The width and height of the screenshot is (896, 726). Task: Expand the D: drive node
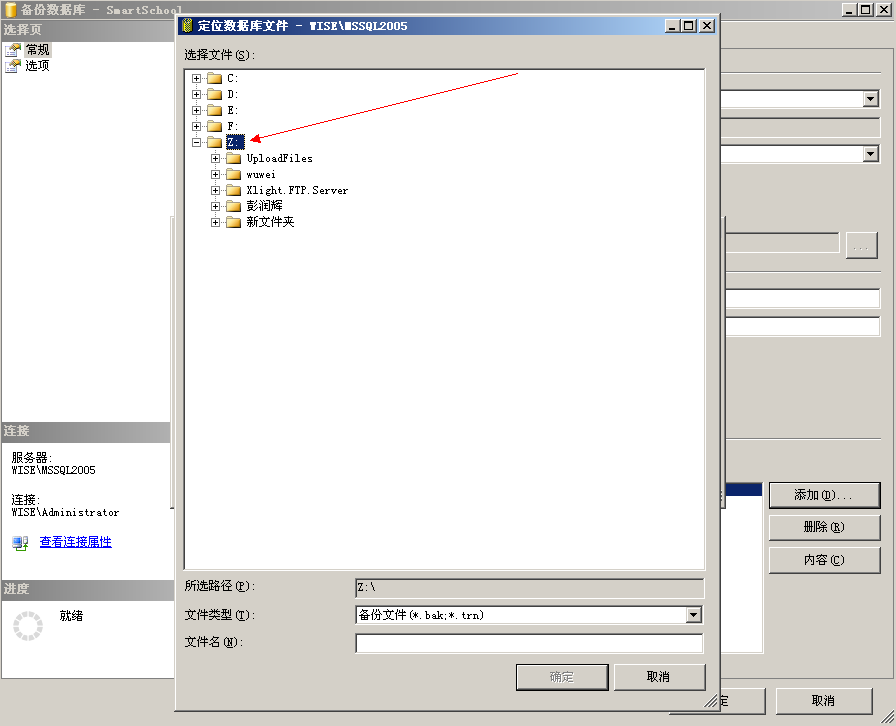pos(197,94)
